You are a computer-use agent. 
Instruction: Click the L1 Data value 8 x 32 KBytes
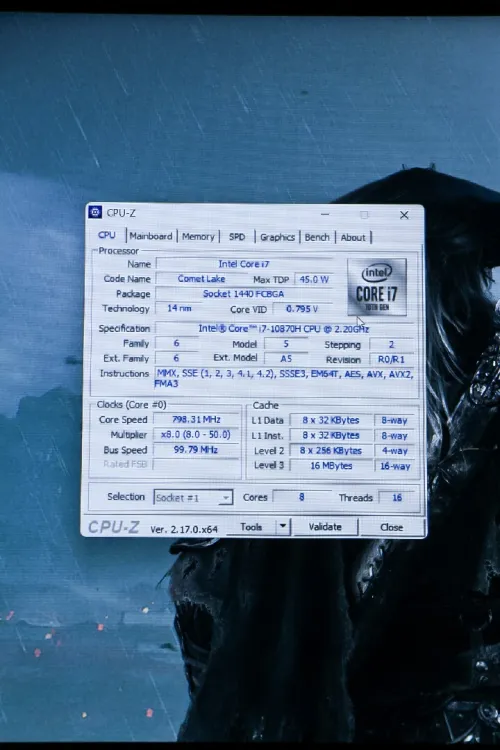pos(331,420)
